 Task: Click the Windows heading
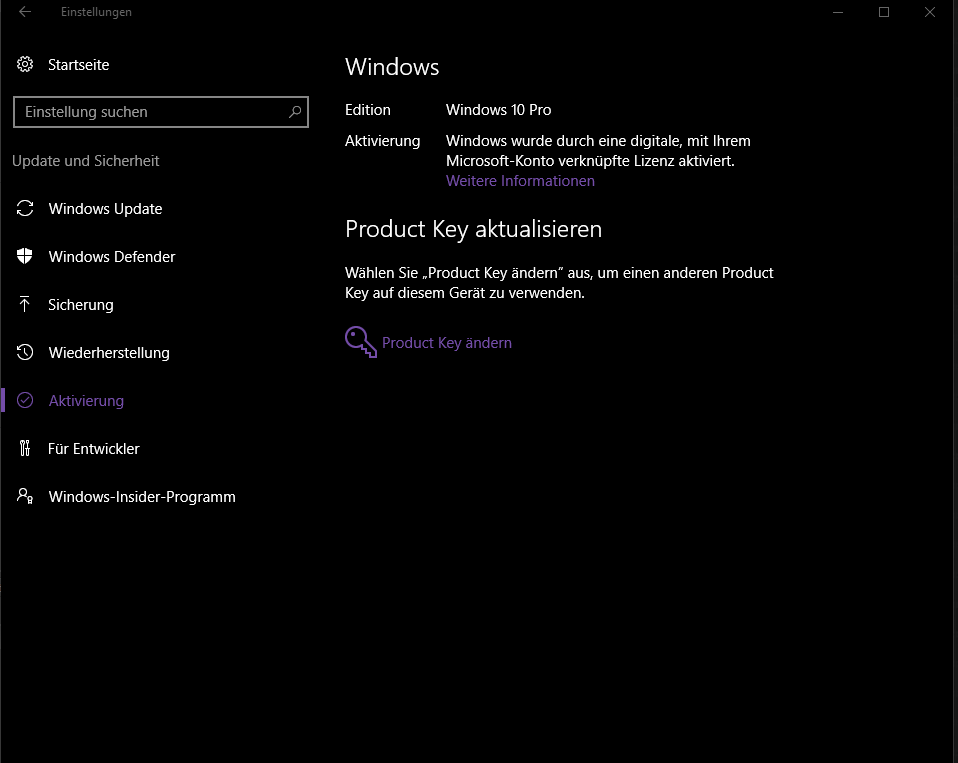pyautogui.click(x=392, y=67)
